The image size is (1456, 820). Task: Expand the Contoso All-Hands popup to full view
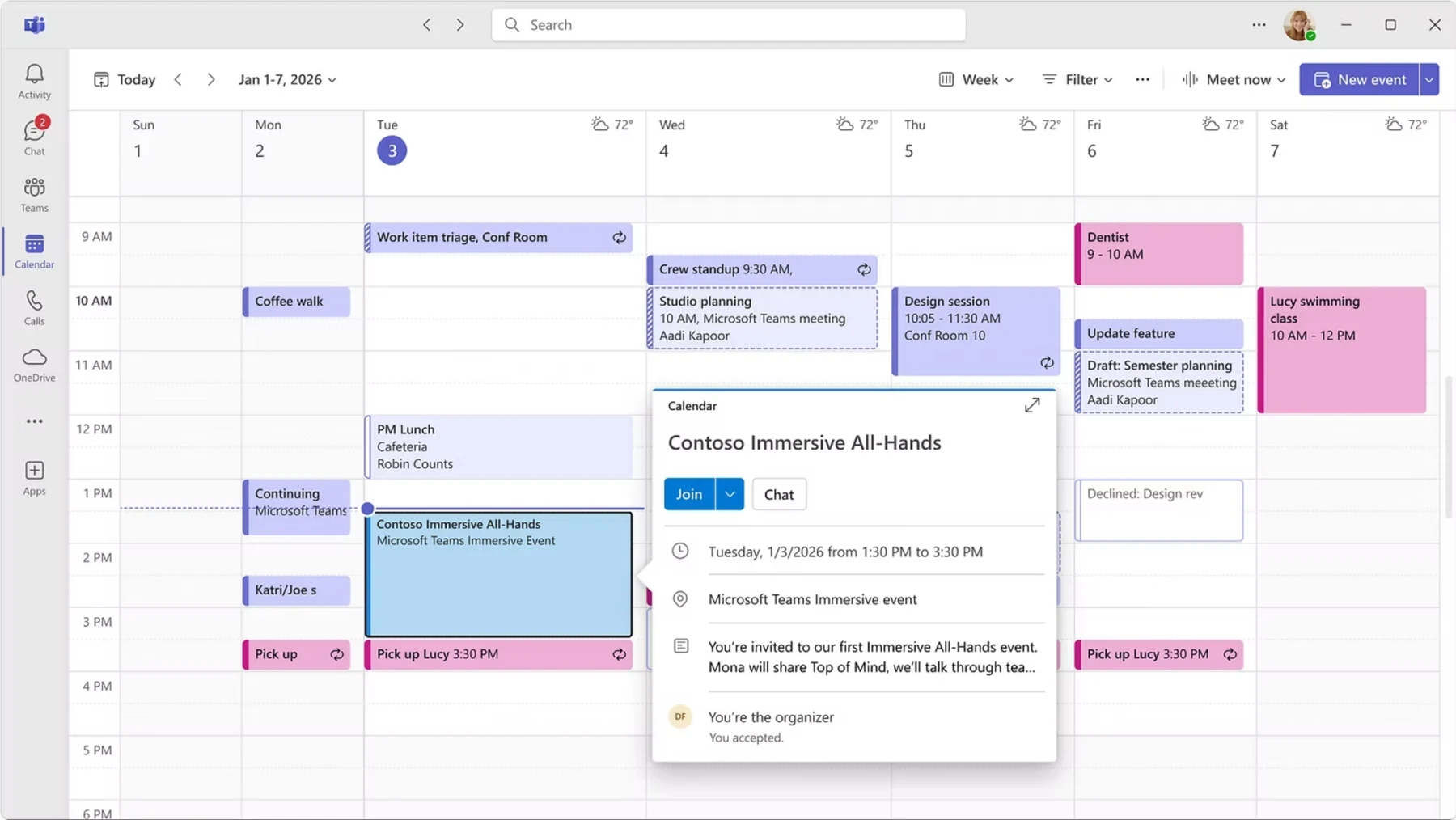click(1032, 405)
